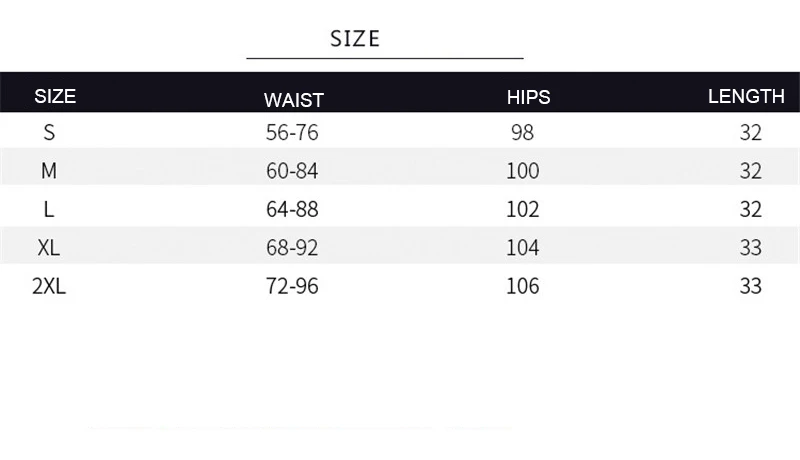This screenshot has height=460, width=800.
Task: Click the L size row label
Action: coord(49,209)
